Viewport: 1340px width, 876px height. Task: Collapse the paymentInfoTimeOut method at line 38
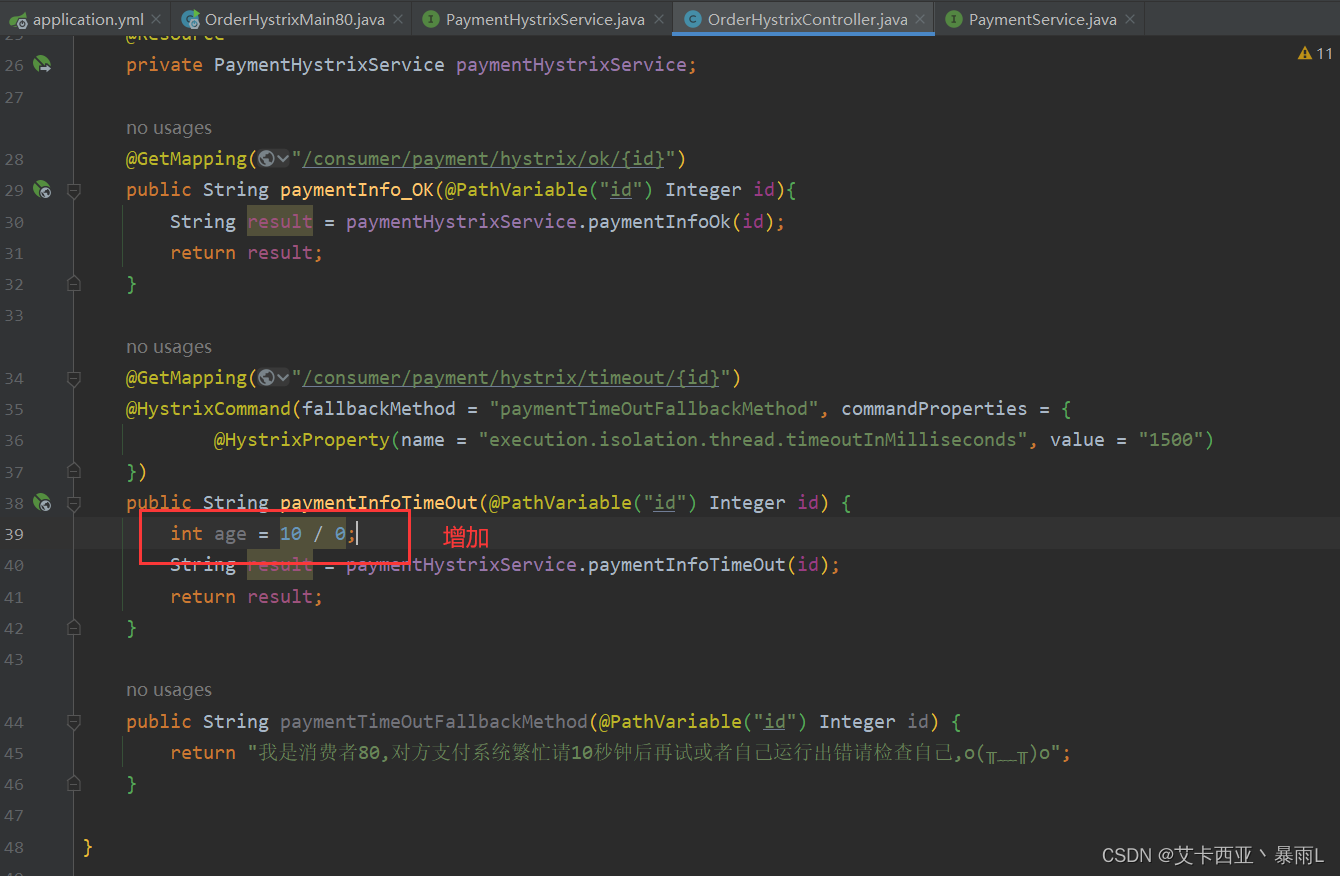coord(73,502)
